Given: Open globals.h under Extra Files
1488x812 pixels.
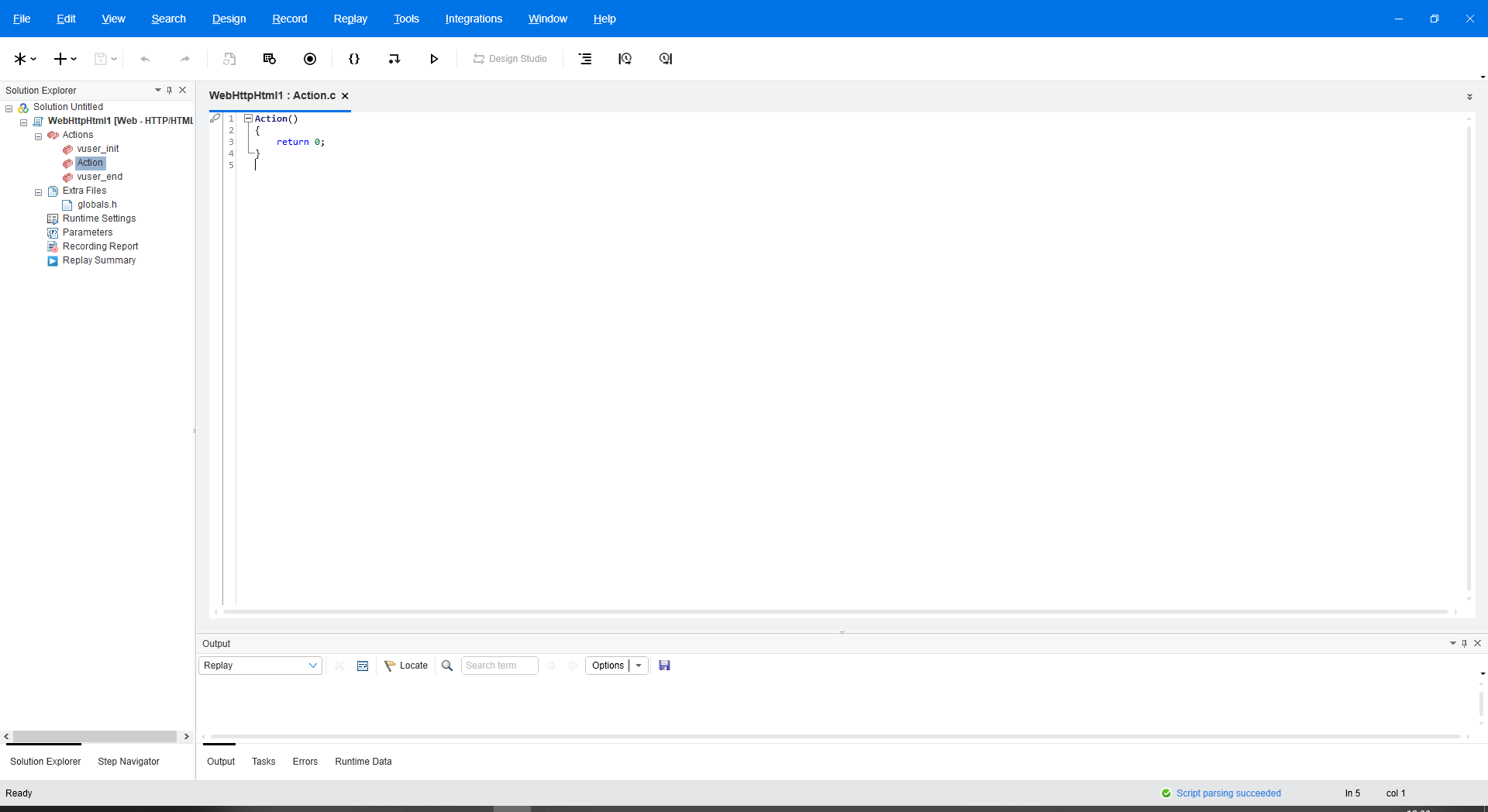Looking at the screenshot, I should tap(97, 205).
